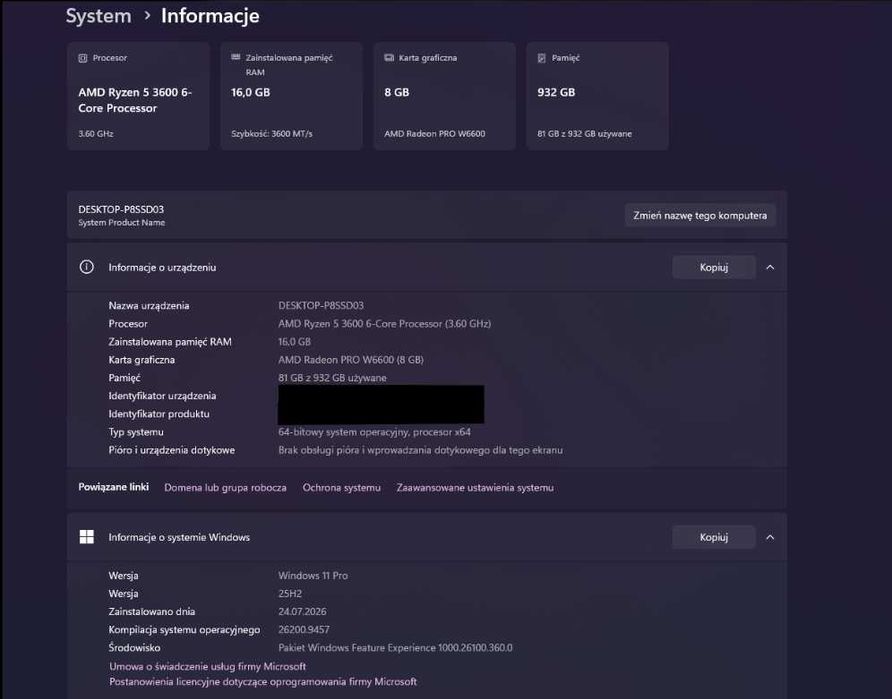Click Pióro i urządzenia dotykowe label

(x=171, y=450)
